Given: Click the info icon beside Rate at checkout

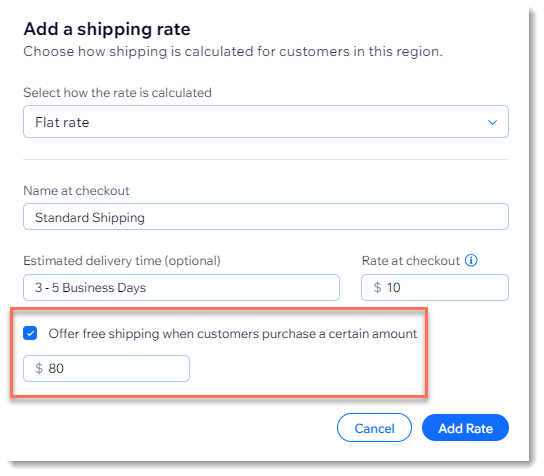Looking at the screenshot, I should [471, 260].
